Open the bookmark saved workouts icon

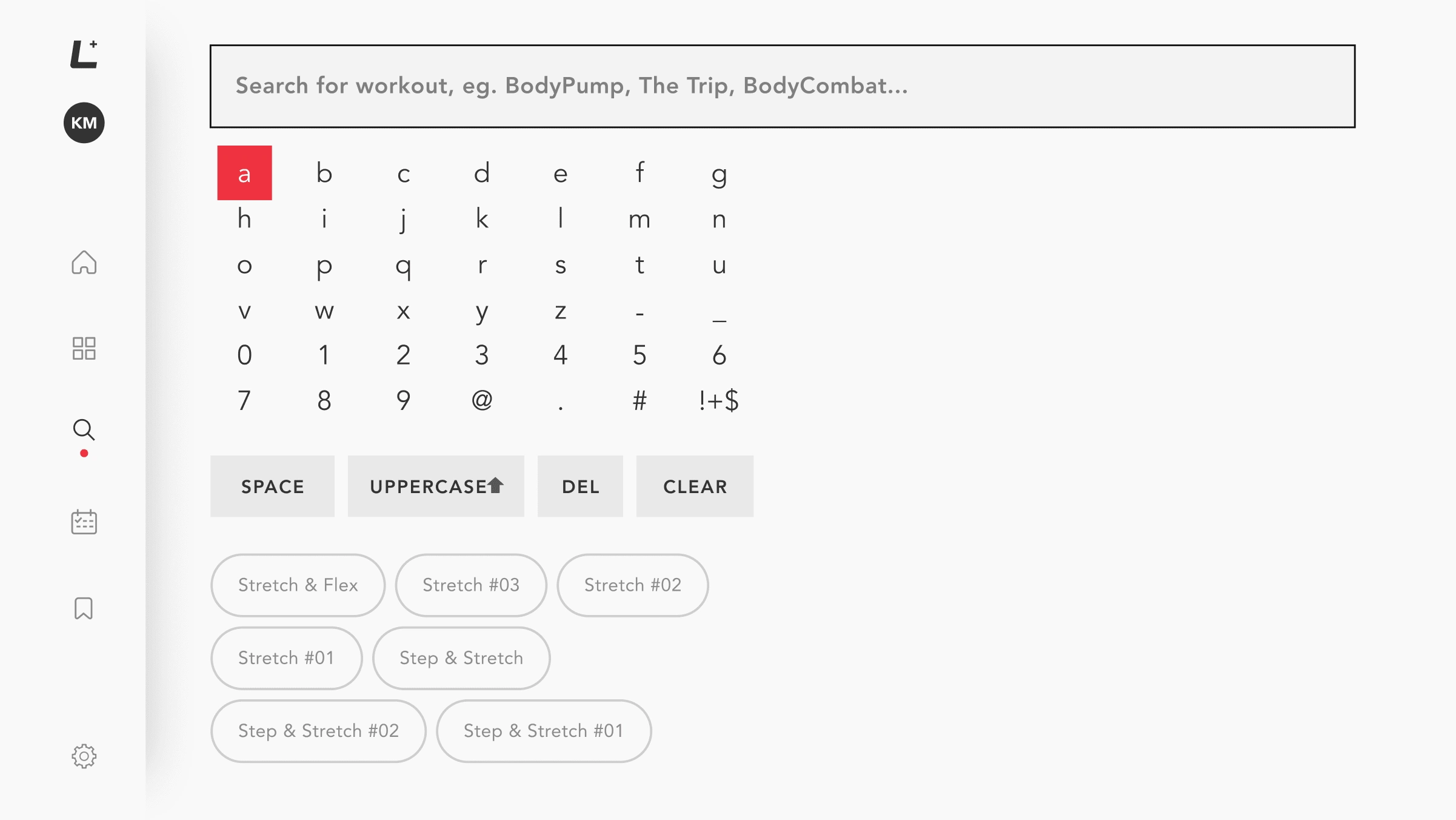click(x=84, y=608)
